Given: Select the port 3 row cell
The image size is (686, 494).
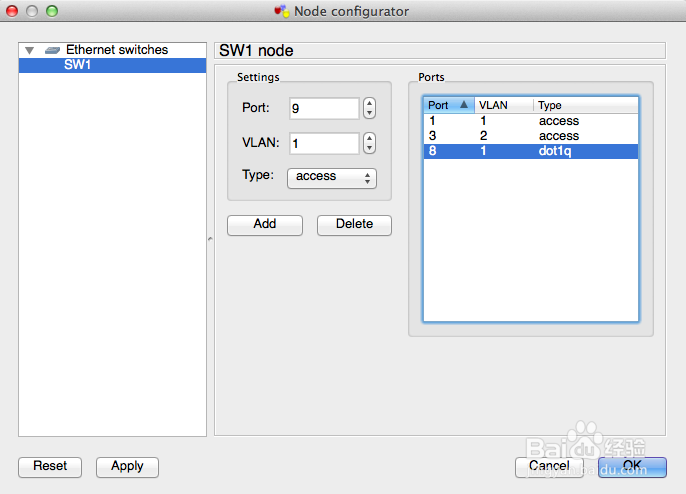Looking at the screenshot, I should click(x=432, y=136).
